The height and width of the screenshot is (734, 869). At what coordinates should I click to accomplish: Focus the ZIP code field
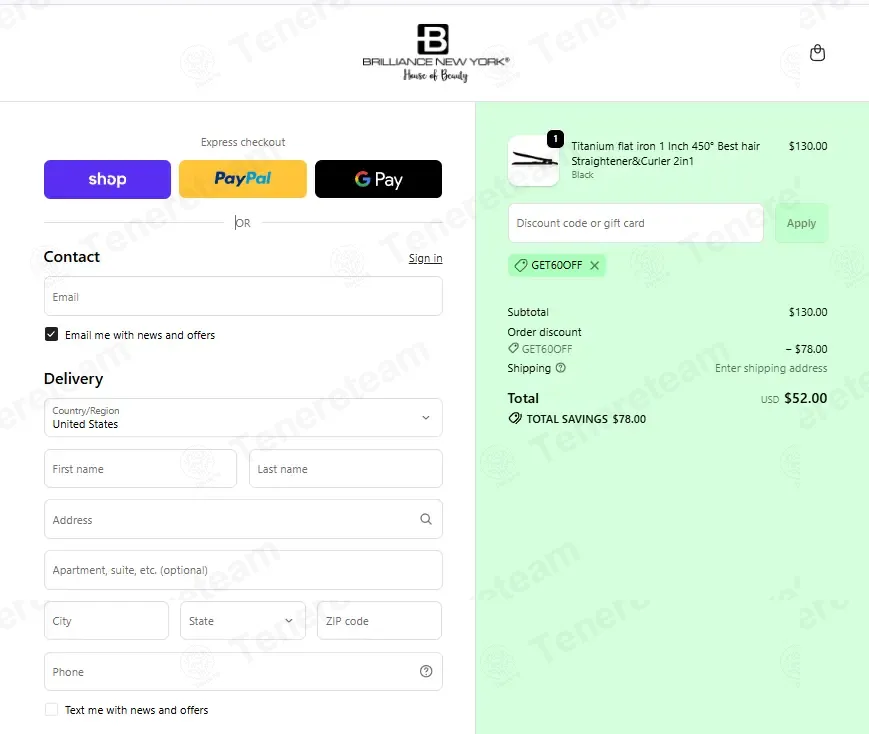tap(380, 620)
